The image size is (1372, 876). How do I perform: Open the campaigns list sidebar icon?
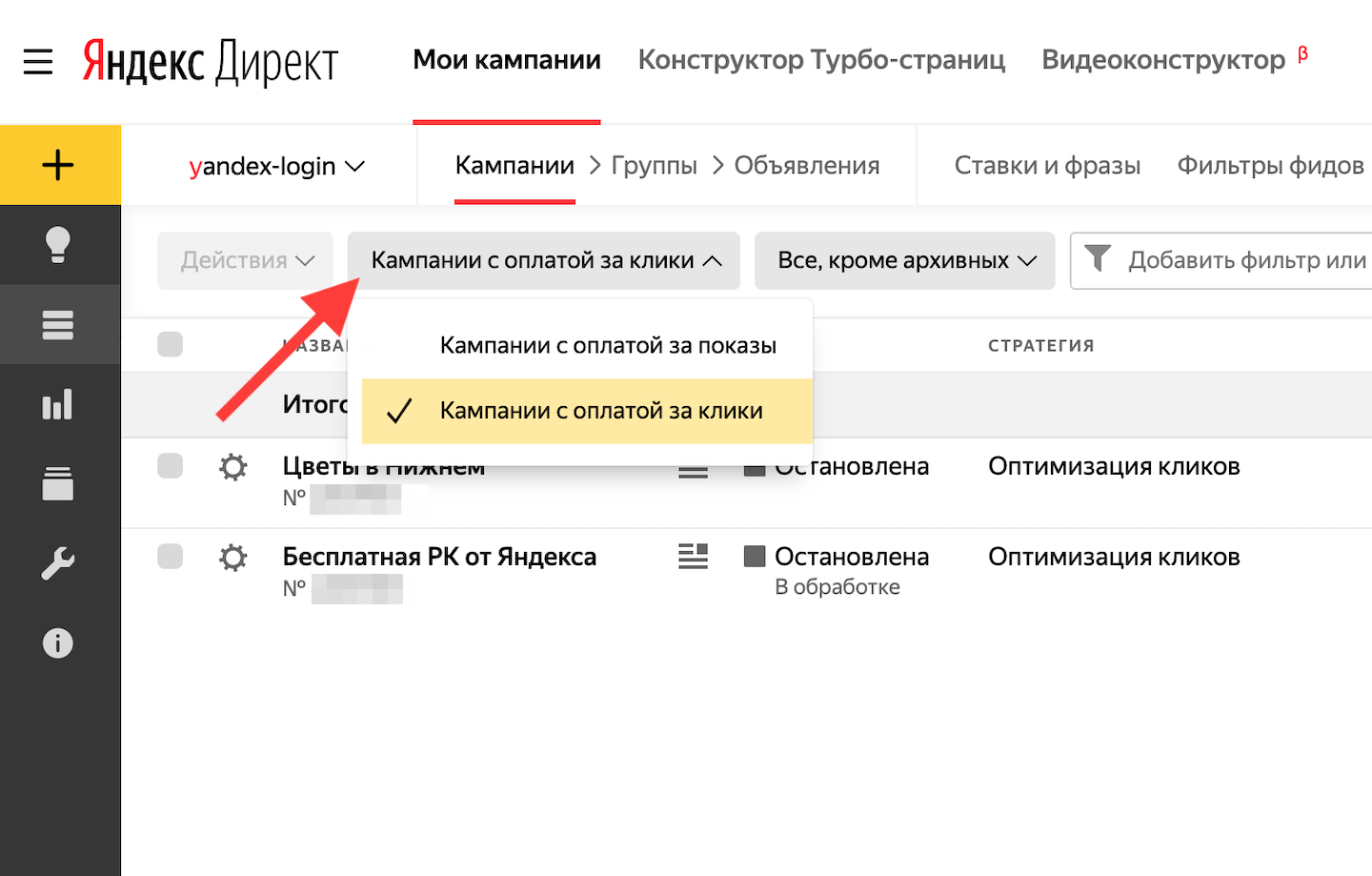(58, 324)
